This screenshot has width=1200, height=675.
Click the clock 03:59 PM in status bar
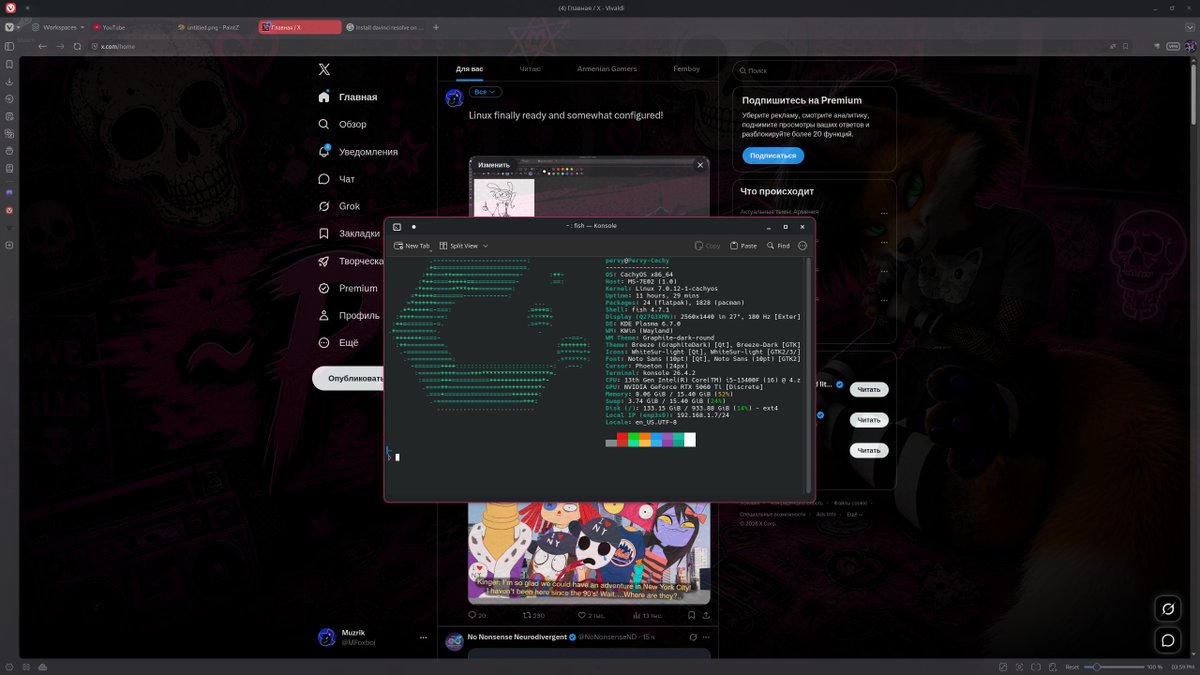tap(1181, 667)
